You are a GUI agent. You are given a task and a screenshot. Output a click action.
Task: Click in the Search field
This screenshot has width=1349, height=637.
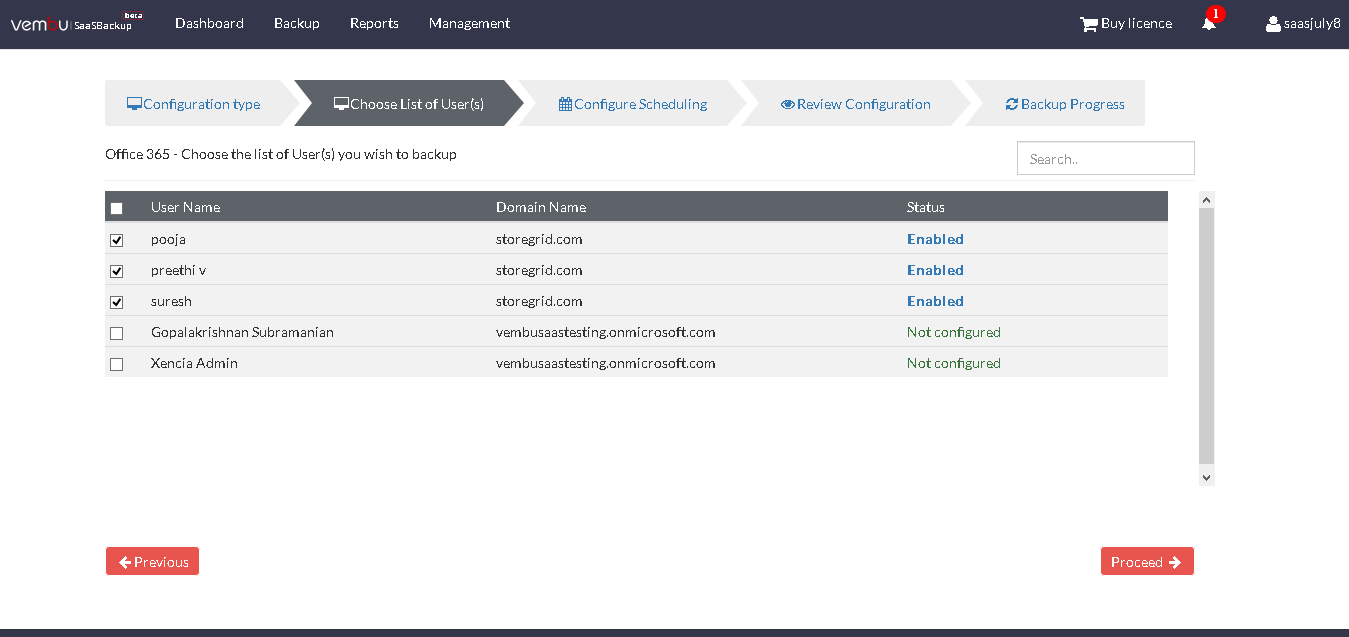[x=1106, y=158]
